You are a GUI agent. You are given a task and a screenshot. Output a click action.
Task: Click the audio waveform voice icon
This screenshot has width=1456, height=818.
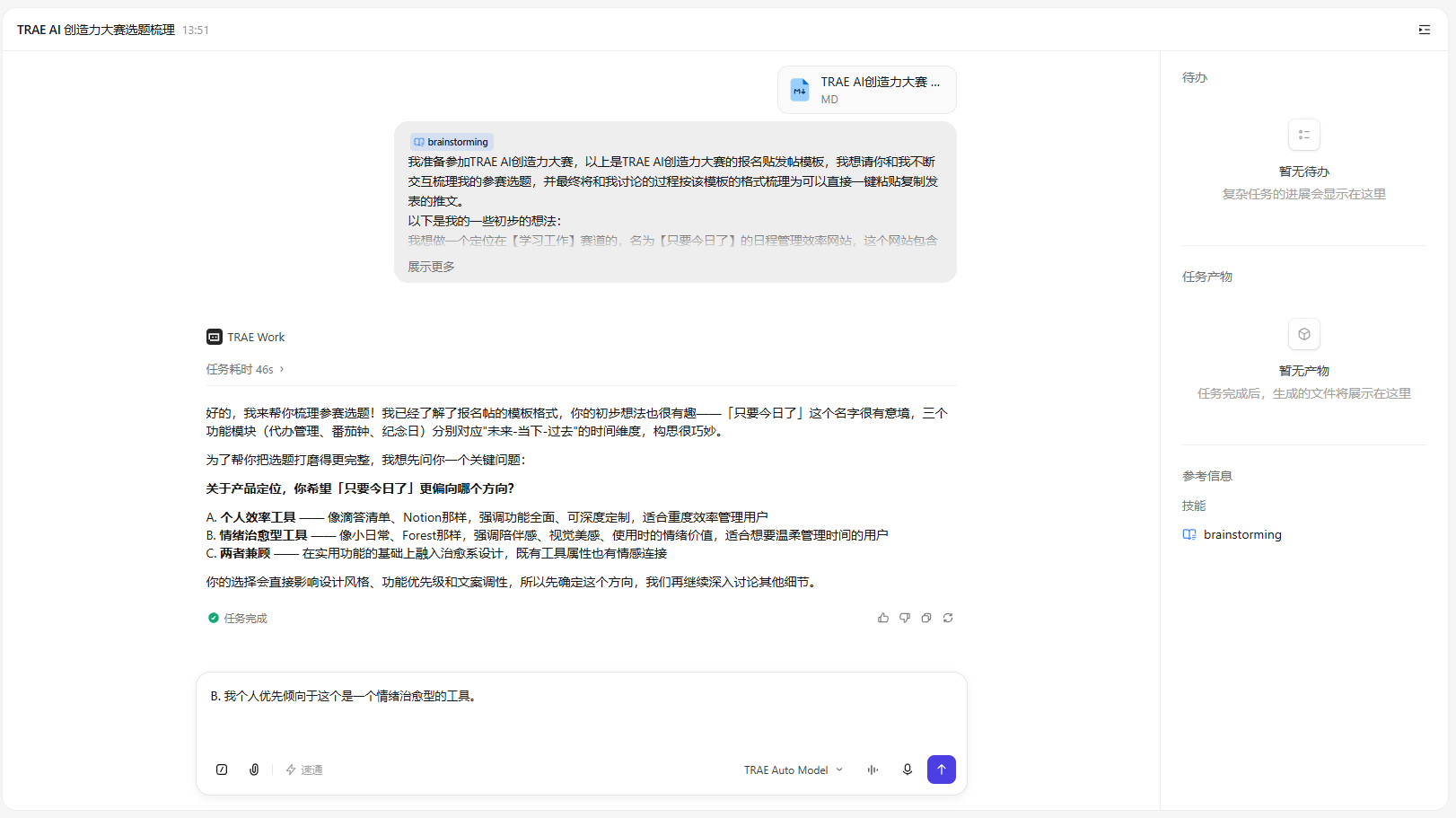873,770
